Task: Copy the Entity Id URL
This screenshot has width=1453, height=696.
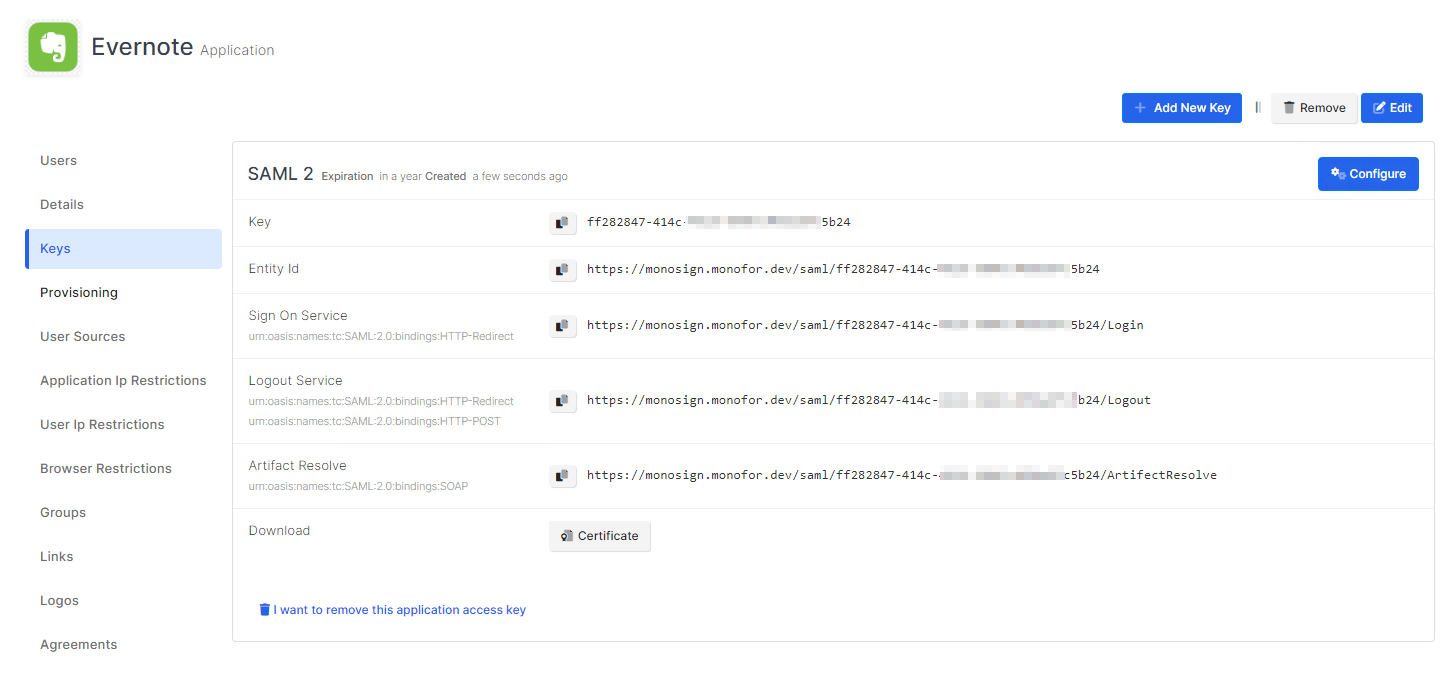Action: [563, 269]
